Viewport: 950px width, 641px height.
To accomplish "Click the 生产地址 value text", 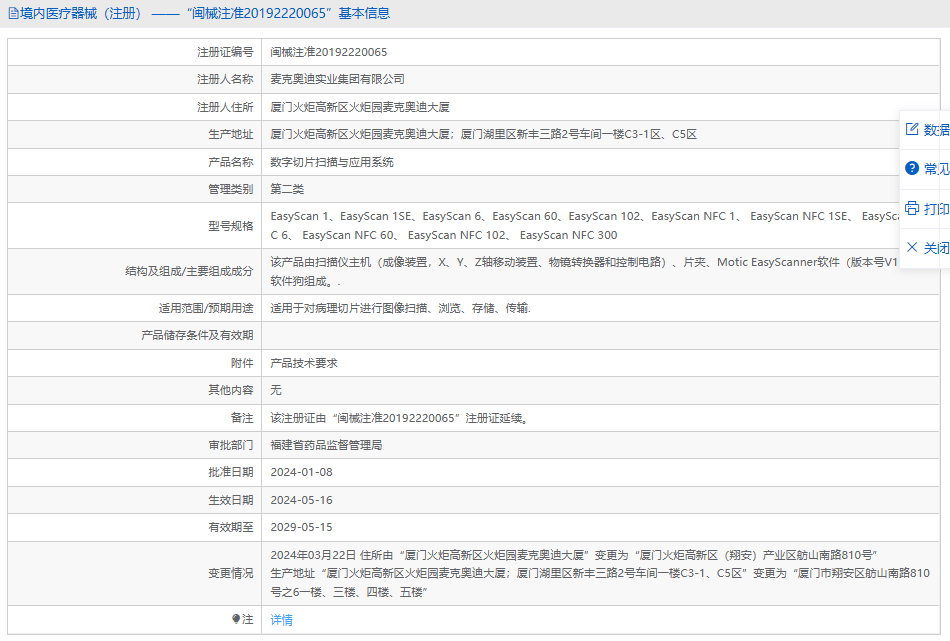I will (483, 135).
